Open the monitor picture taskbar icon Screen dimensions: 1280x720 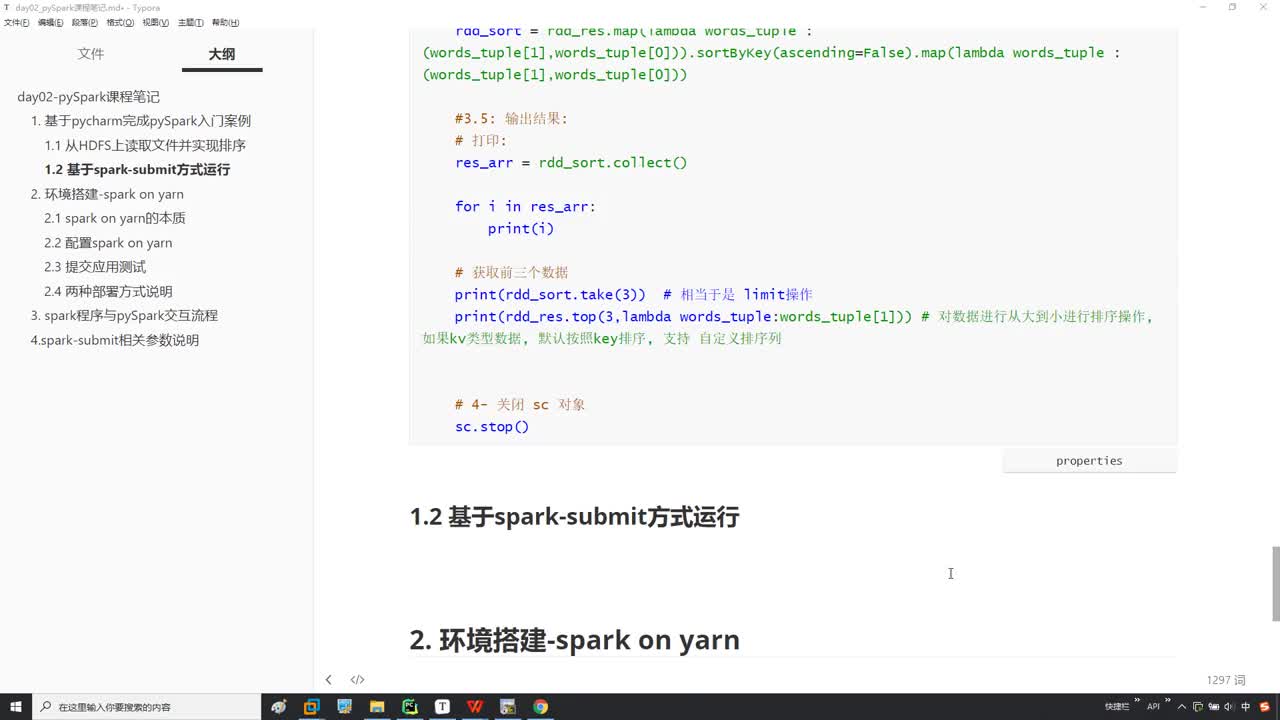tap(344, 707)
